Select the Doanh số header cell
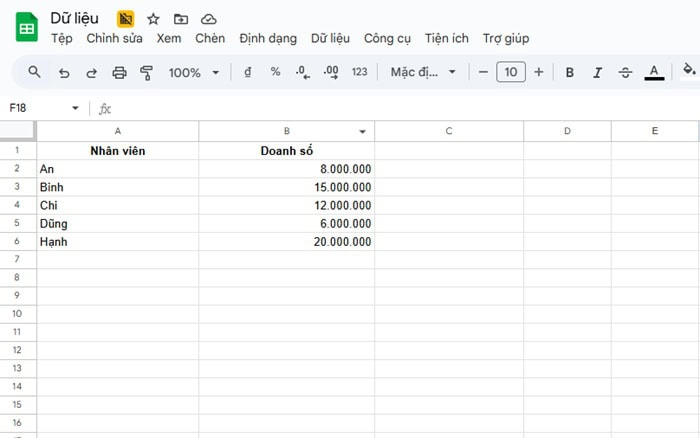700x438 pixels. pyautogui.click(x=287, y=151)
